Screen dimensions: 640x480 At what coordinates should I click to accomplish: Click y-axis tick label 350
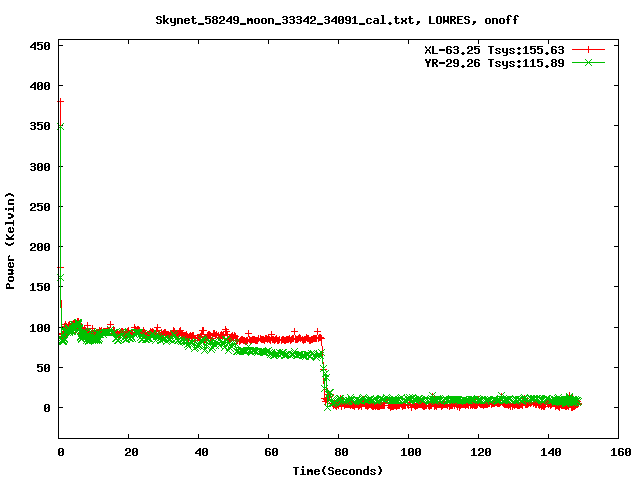40,126
